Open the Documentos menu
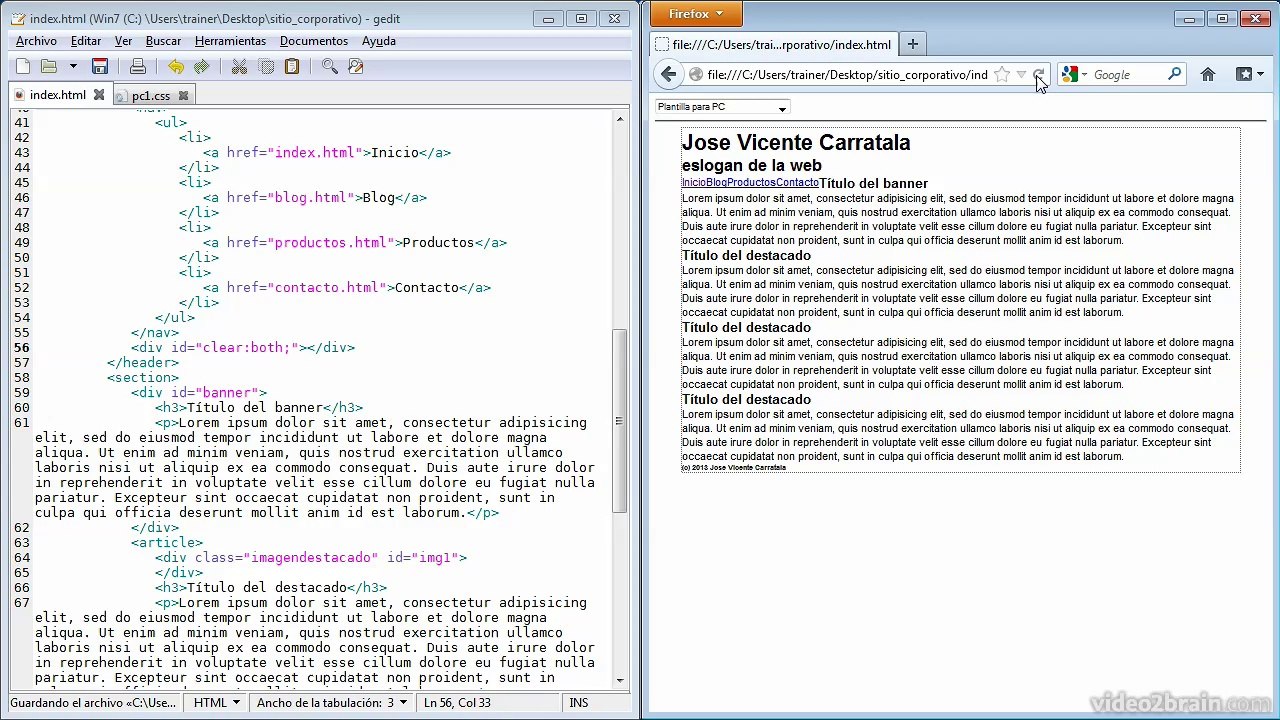This screenshot has width=1280, height=720. [314, 41]
